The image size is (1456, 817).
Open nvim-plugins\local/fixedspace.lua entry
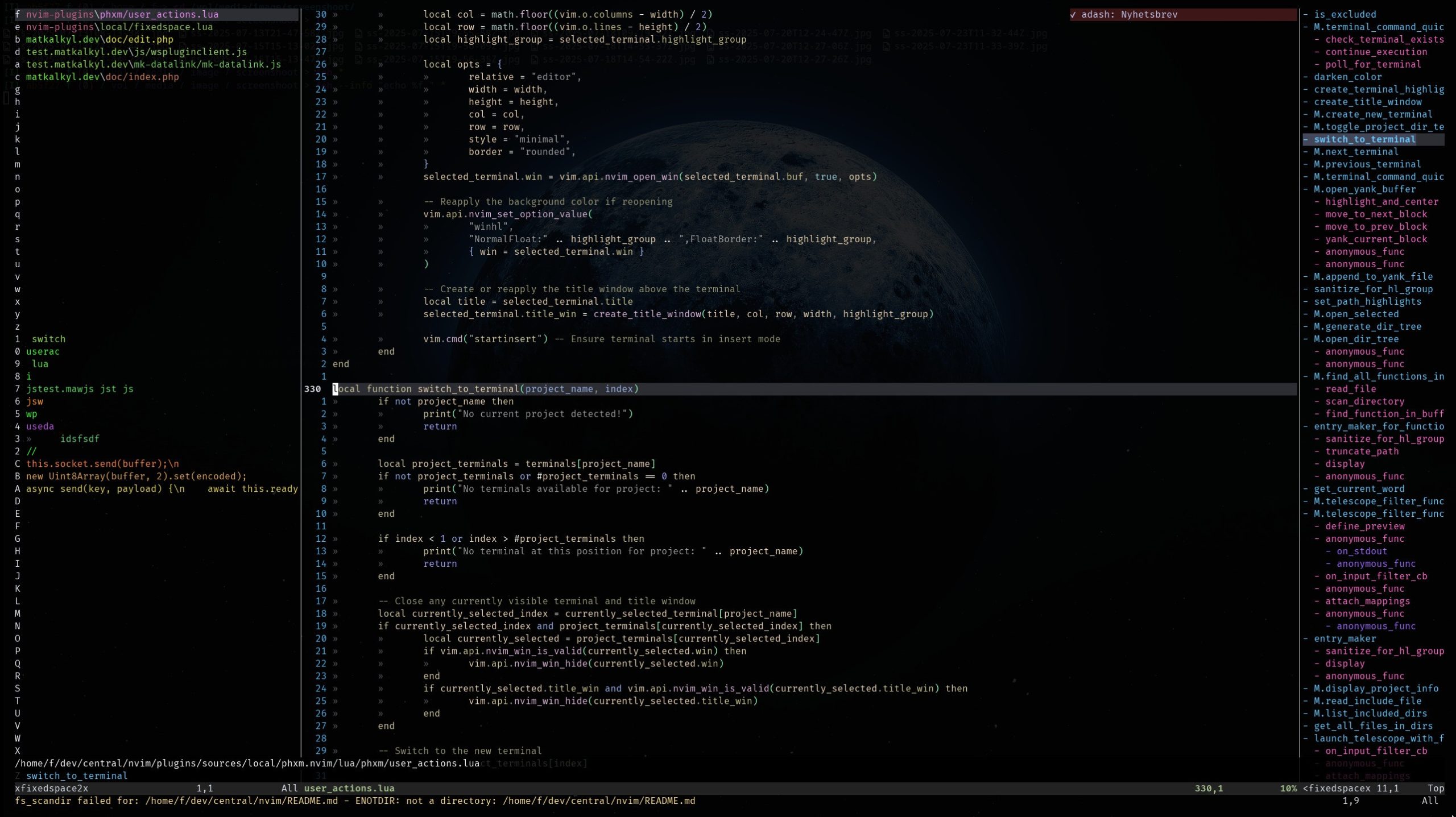pos(119,27)
